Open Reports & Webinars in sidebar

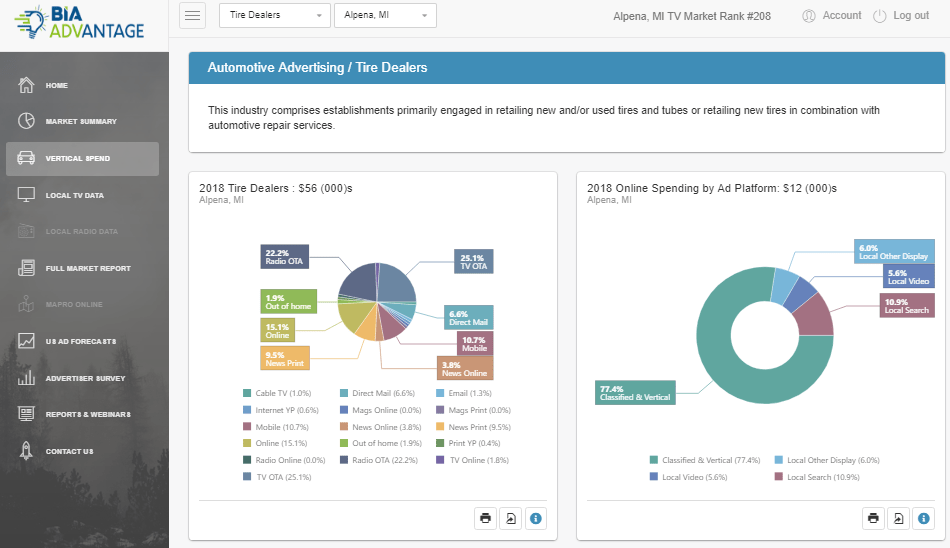click(x=82, y=414)
